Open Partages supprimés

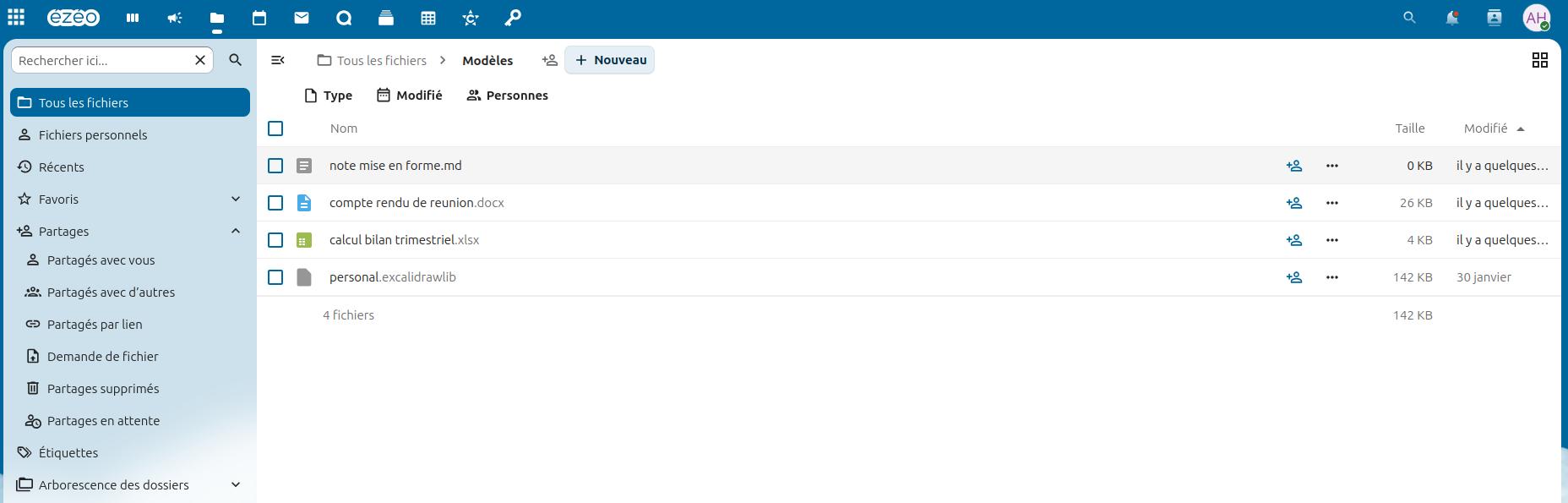point(134,388)
